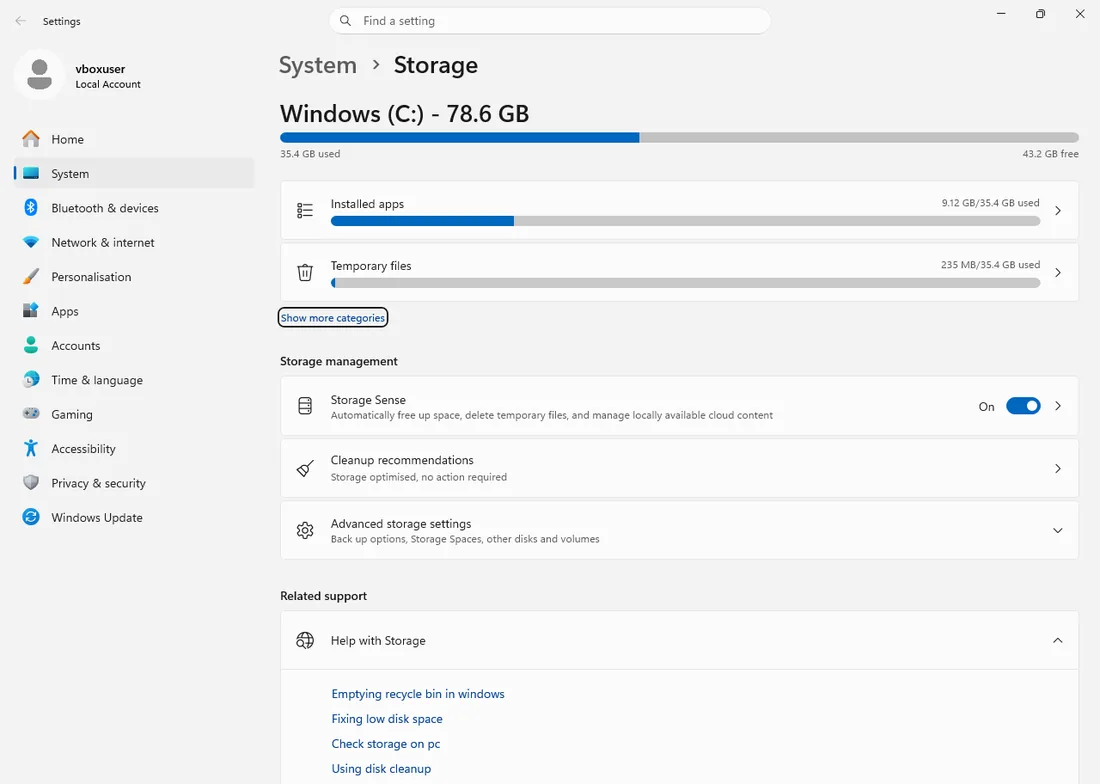The image size is (1100, 784).
Task: Restore down the Settings window
Action: point(1040,14)
